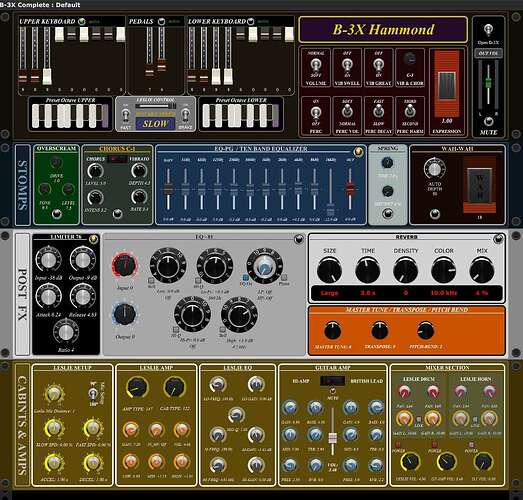Click the Overscream DRIVE knob

click(56, 163)
